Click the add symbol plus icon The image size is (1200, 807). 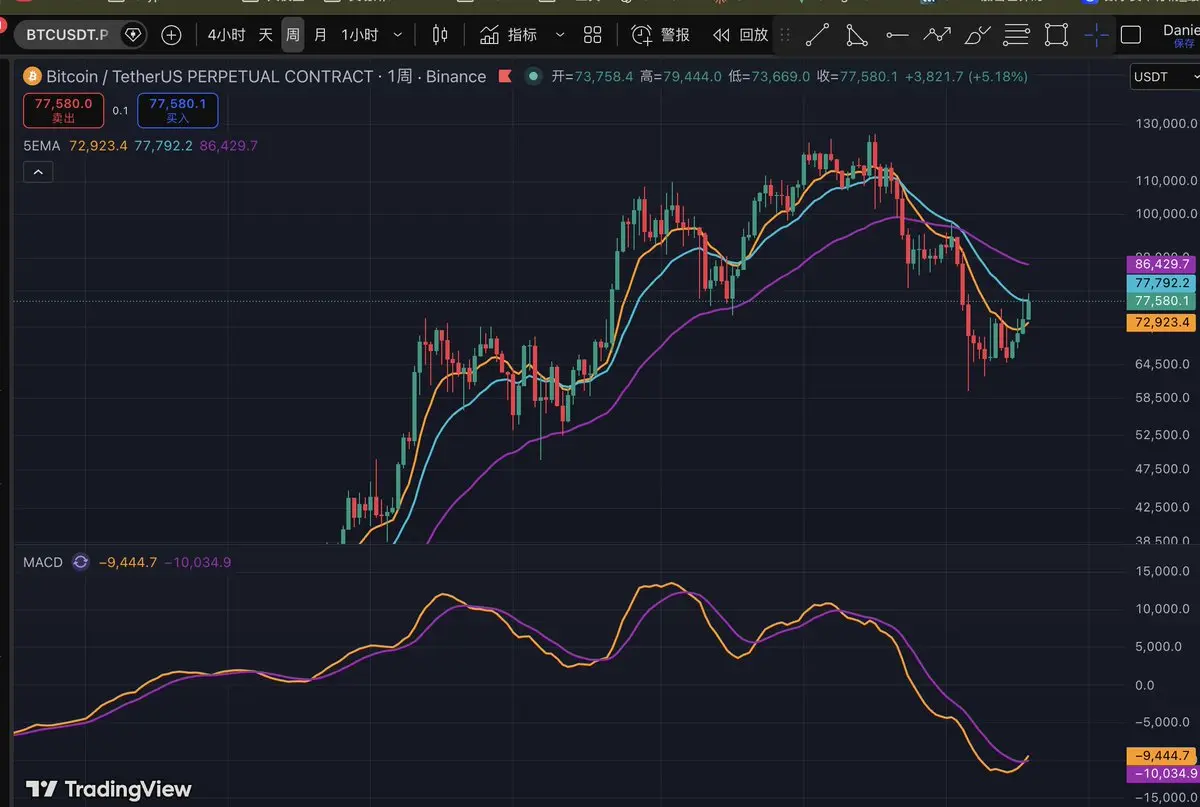pos(171,35)
